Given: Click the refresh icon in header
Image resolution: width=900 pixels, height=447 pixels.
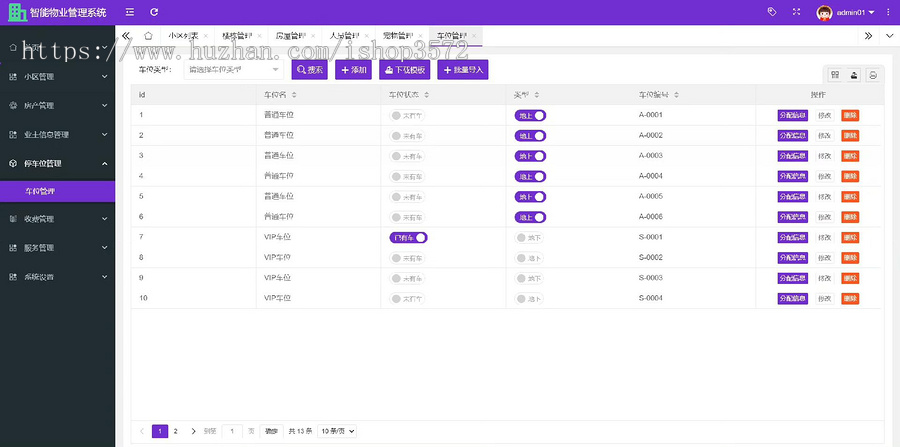Looking at the screenshot, I should (x=154, y=12).
